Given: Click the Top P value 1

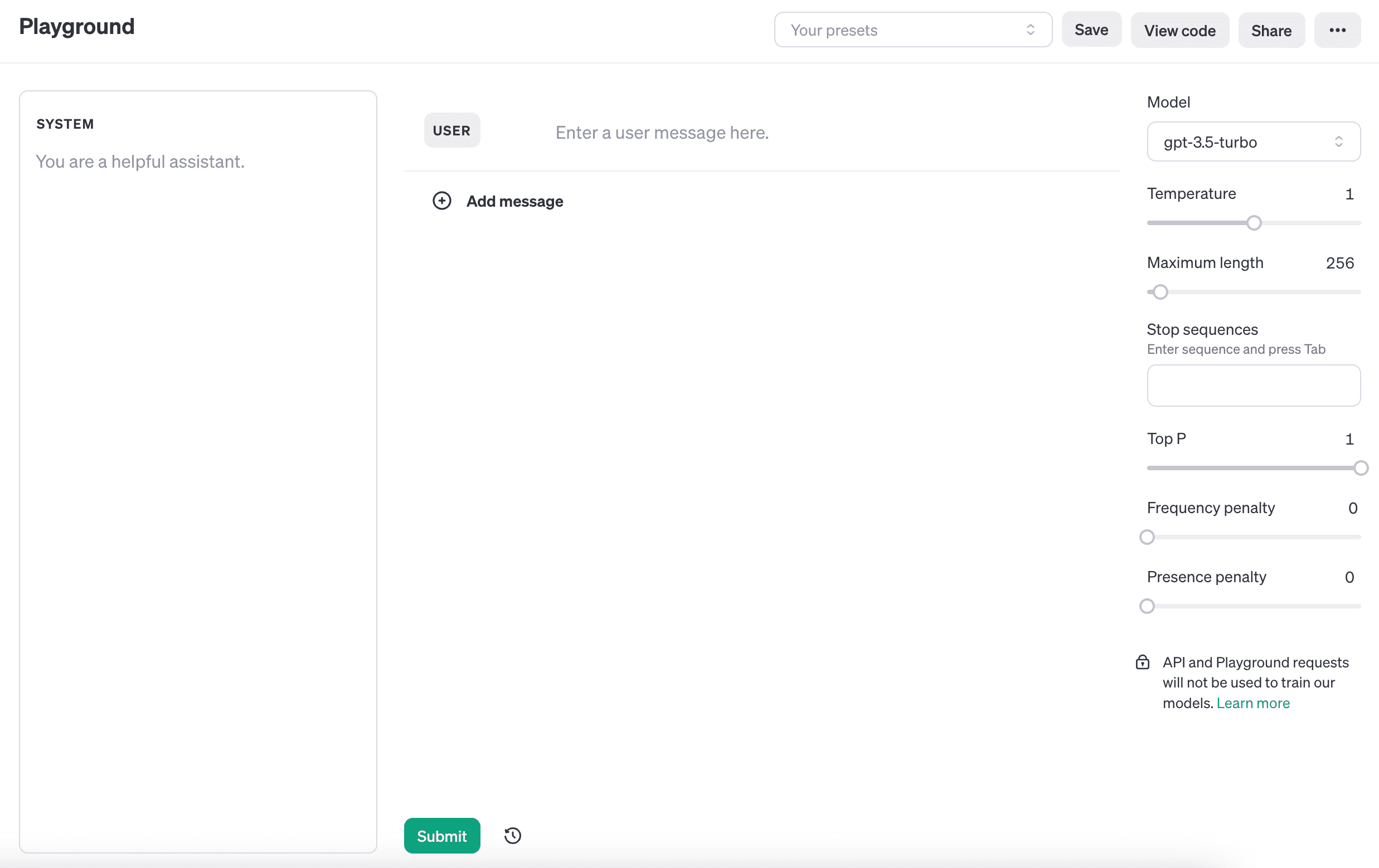Looking at the screenshot, I should coord(1349,439).
